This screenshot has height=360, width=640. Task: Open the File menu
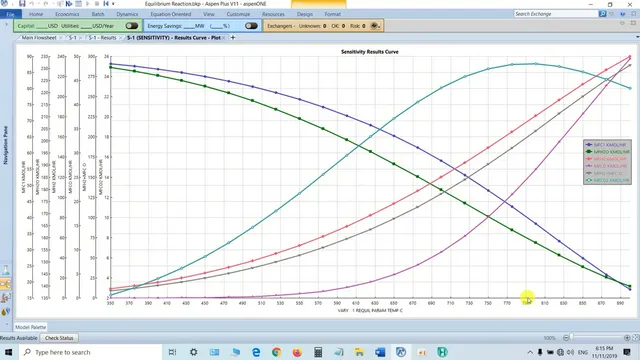point(10,14)
